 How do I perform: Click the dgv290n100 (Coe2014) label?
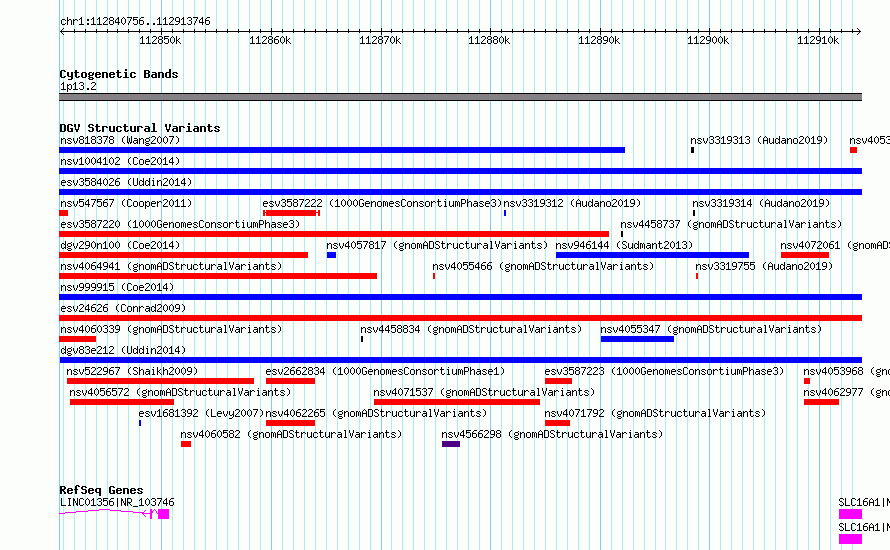(120, 245)
